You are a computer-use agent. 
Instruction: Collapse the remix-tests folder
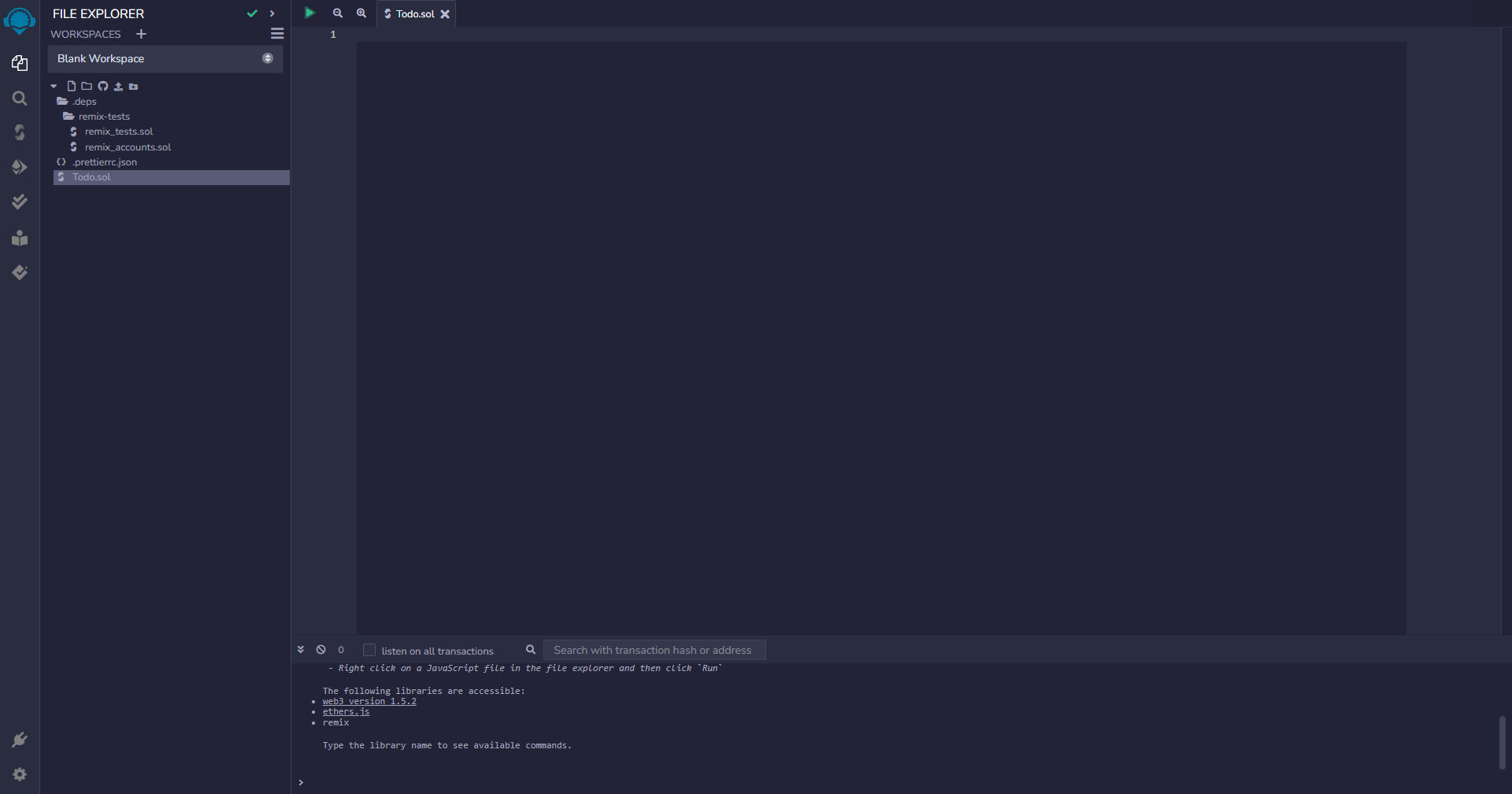click(x=103, y=117)
